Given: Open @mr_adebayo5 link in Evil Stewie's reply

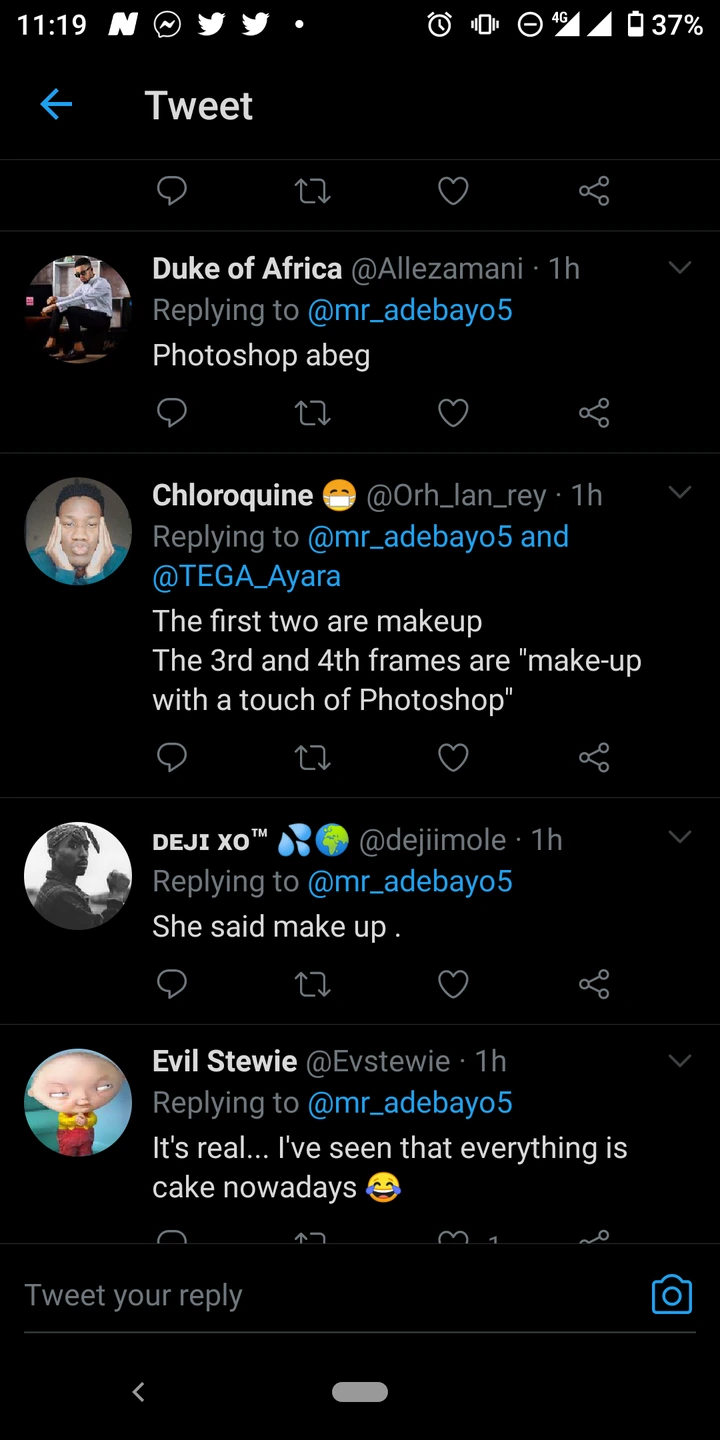Looking at the screenshot, I should click(410, 1103).
